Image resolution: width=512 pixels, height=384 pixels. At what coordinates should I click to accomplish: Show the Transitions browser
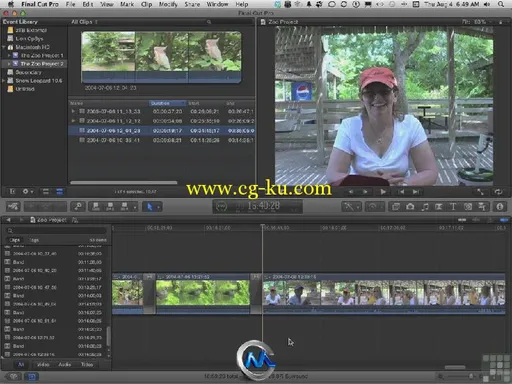(x=439, y=207)
